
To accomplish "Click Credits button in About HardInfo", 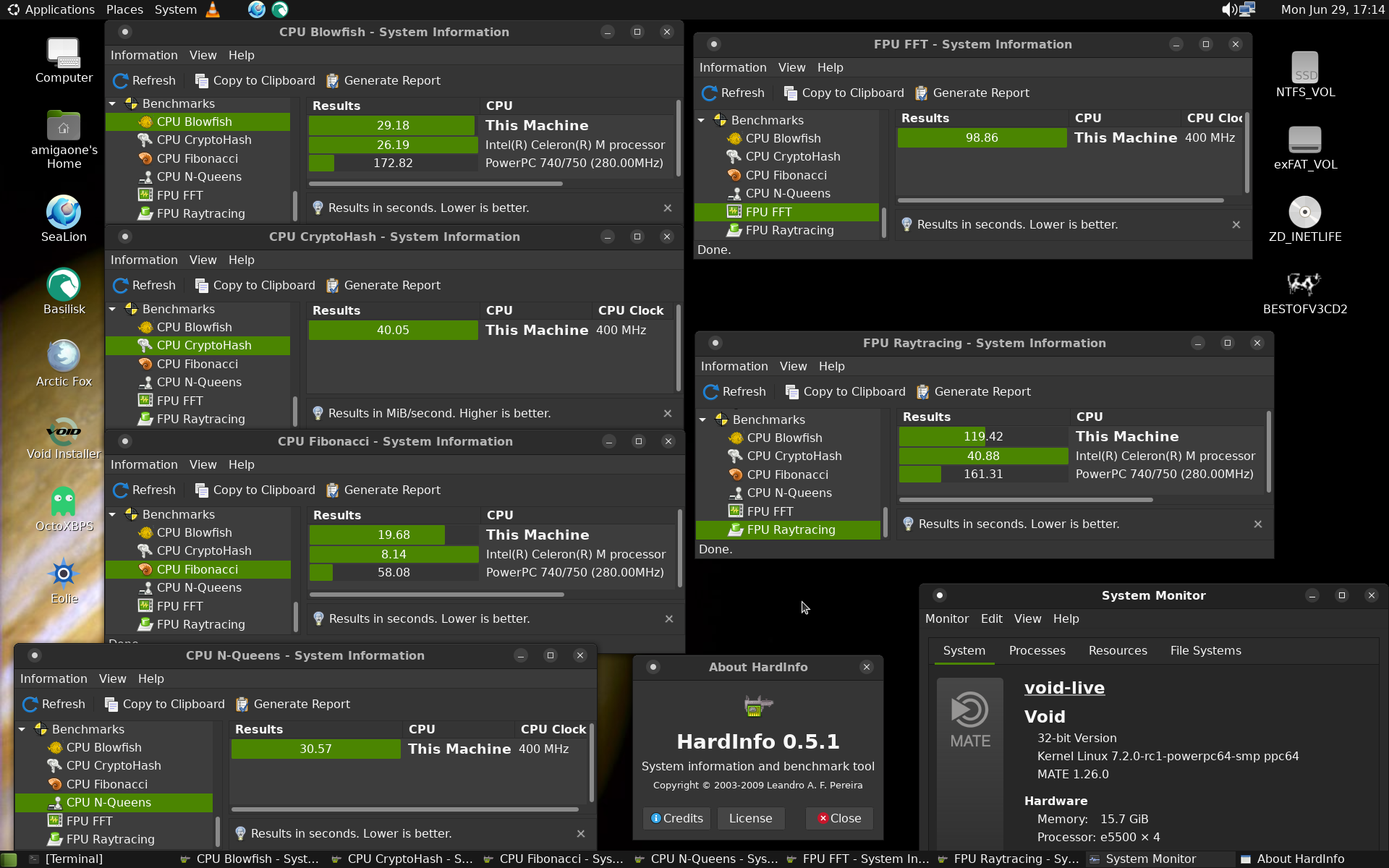I will click(x=676, y=819).
